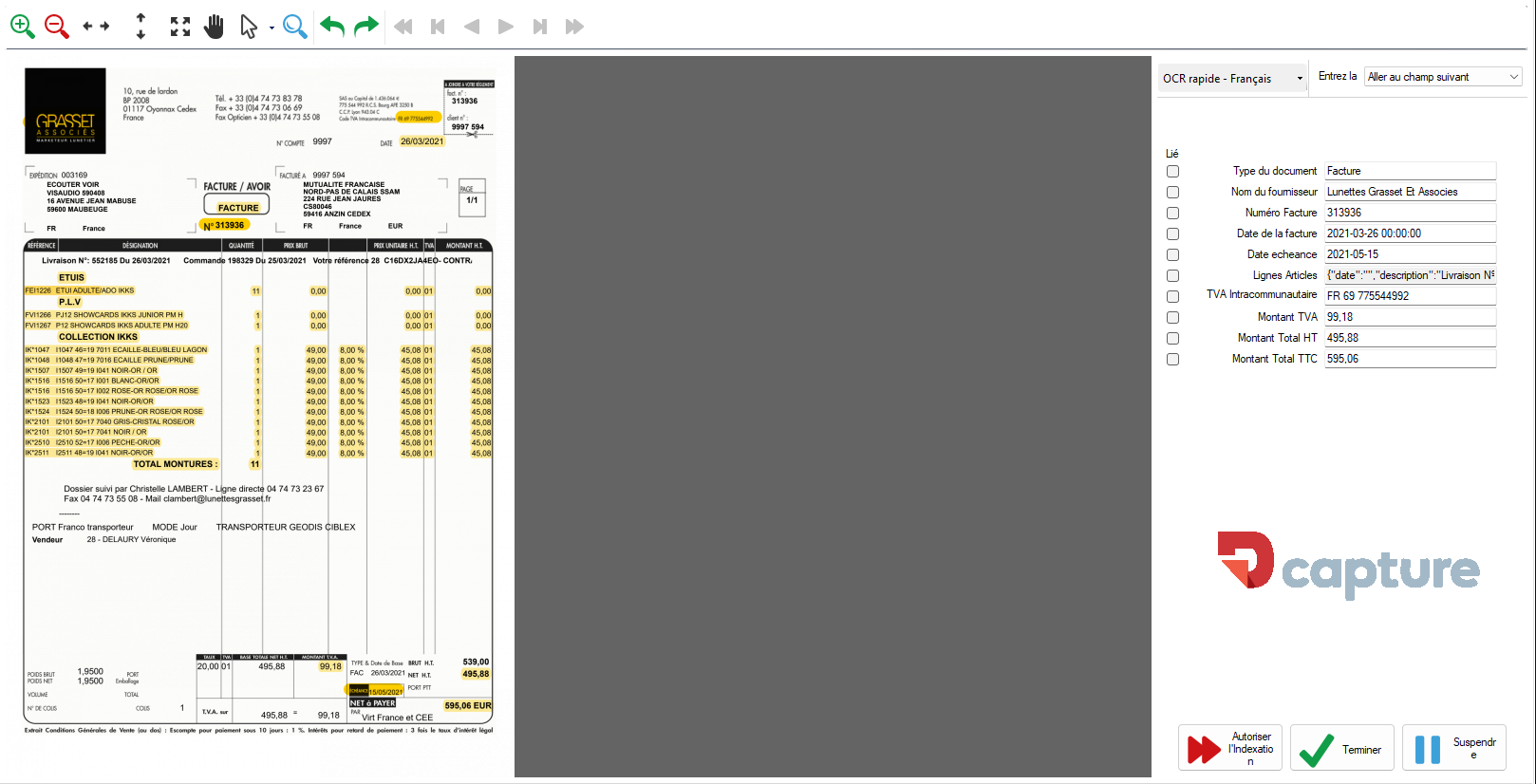Image resolution: width=1536 pixels, height=784 pixels.
Task: Click the Suspendre button
Action: 1454,748
